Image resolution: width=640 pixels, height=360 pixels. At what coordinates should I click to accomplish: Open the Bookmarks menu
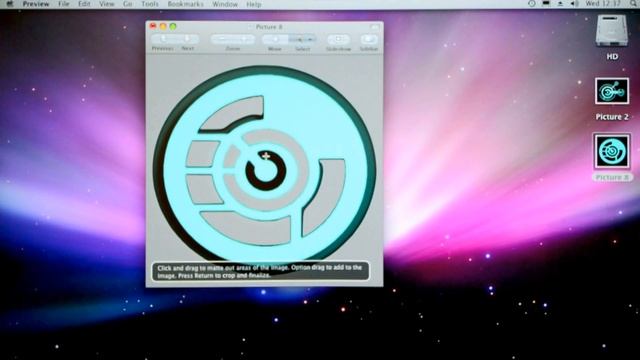pos(186,4)
